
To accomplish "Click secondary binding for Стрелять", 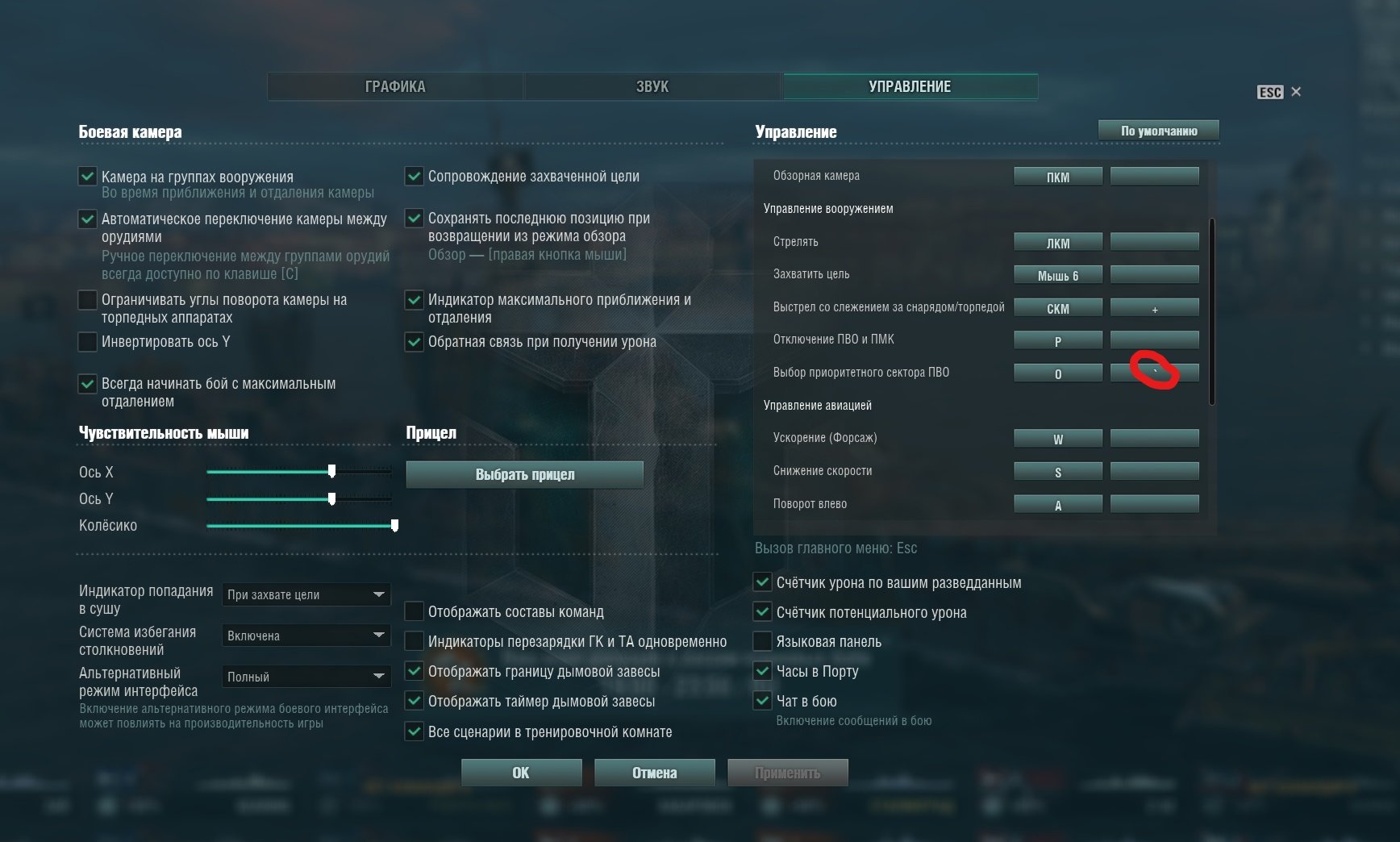I will point(1155,243).
